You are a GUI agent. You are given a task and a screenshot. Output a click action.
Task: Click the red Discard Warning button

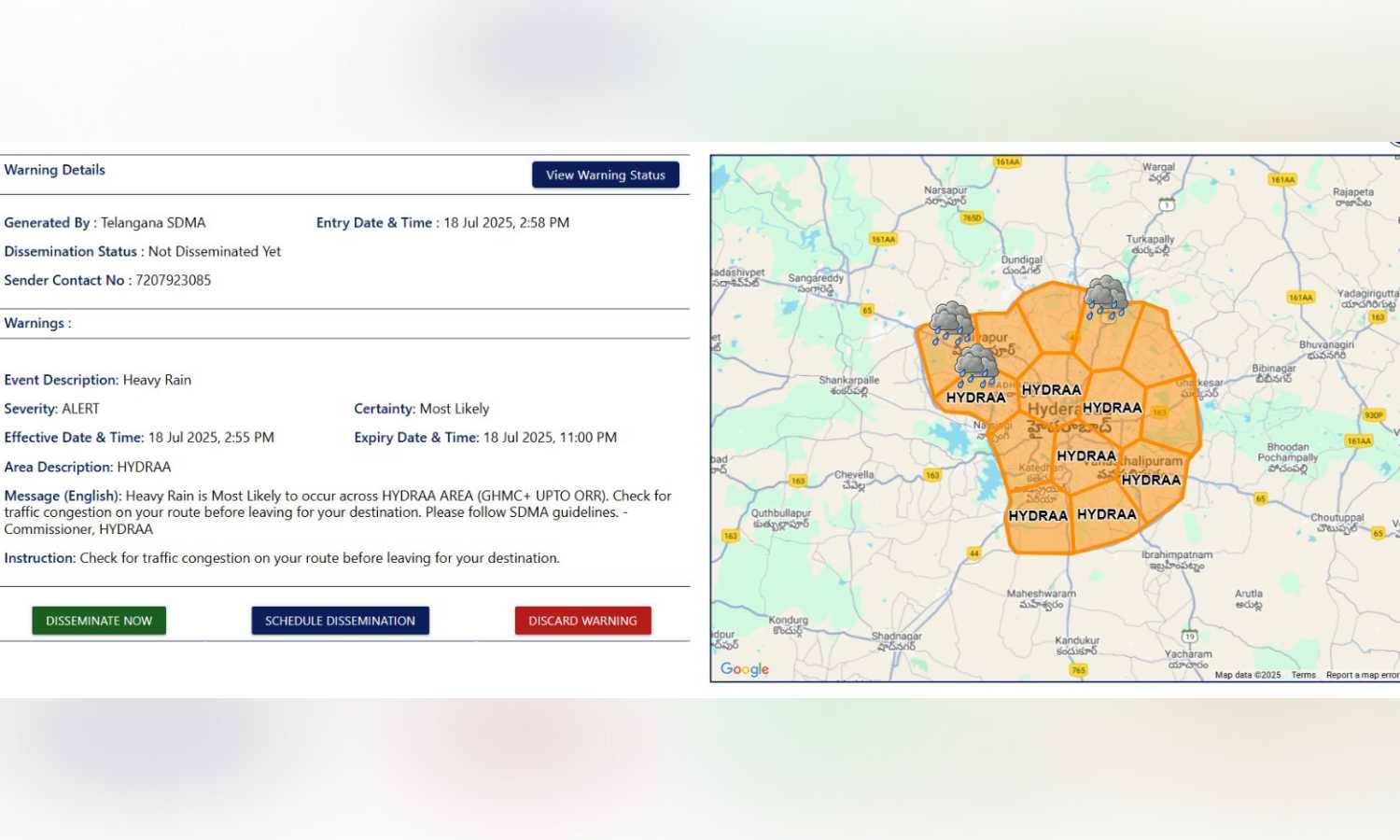(x=582, y=621)
